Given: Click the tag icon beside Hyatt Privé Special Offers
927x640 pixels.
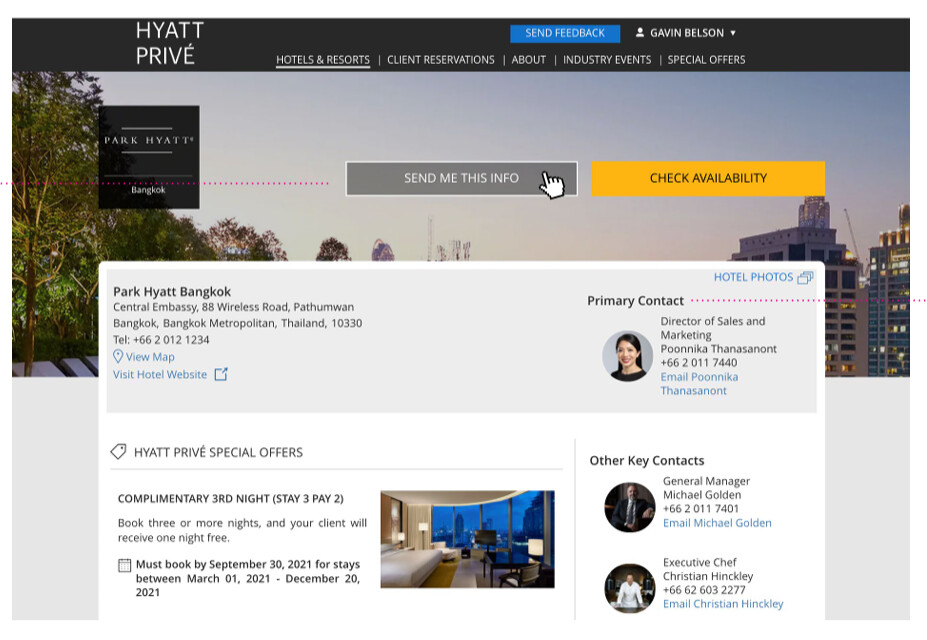Looking at the screenshot, I should 118,452.
